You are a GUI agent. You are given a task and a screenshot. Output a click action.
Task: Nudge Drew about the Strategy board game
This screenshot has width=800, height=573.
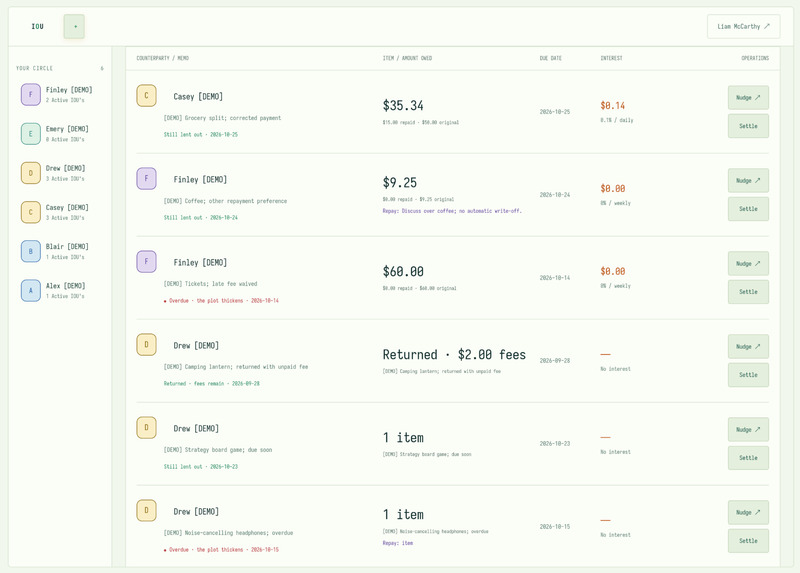click(x=748, y=430)
